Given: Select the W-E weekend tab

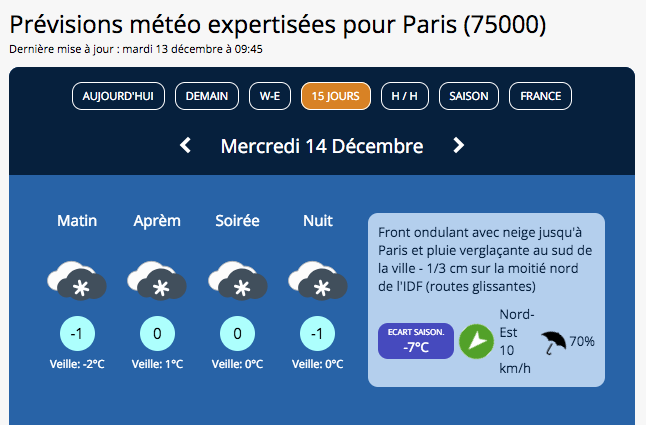Looking at the screenshot, I should tap(270, 96).
